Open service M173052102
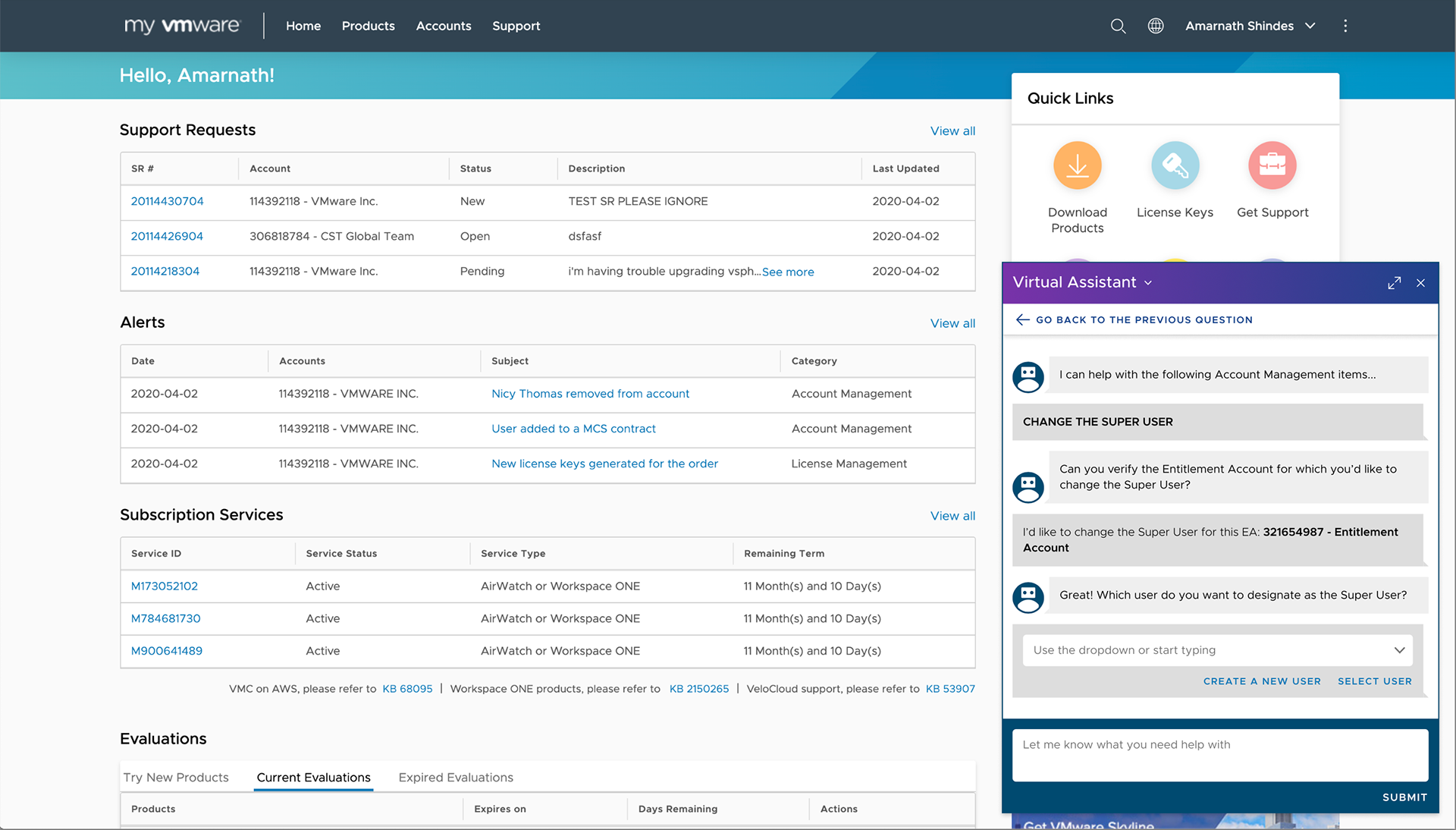 click(x=164, y=586)
